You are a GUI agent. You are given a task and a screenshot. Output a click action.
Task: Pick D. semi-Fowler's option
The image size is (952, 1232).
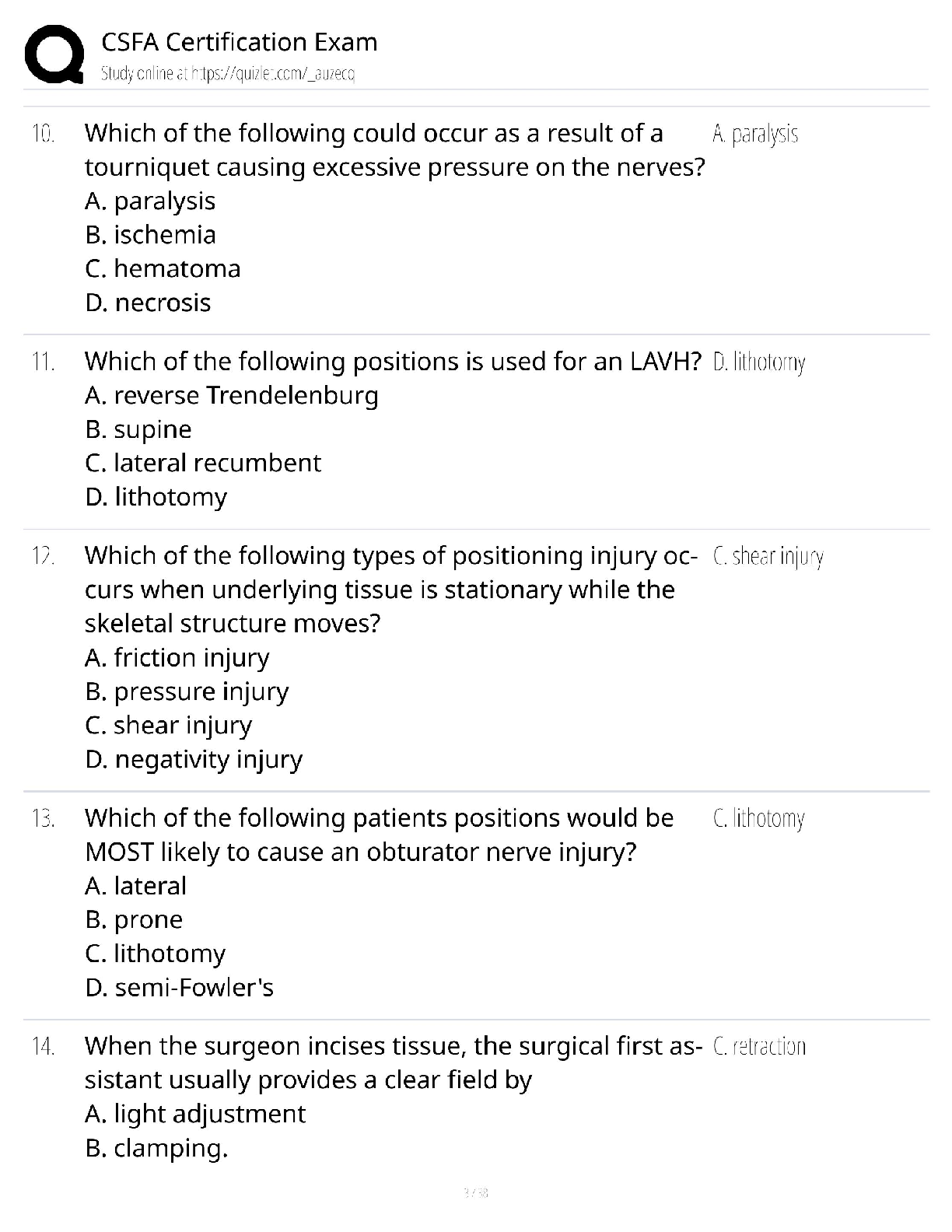coord(180,988)
